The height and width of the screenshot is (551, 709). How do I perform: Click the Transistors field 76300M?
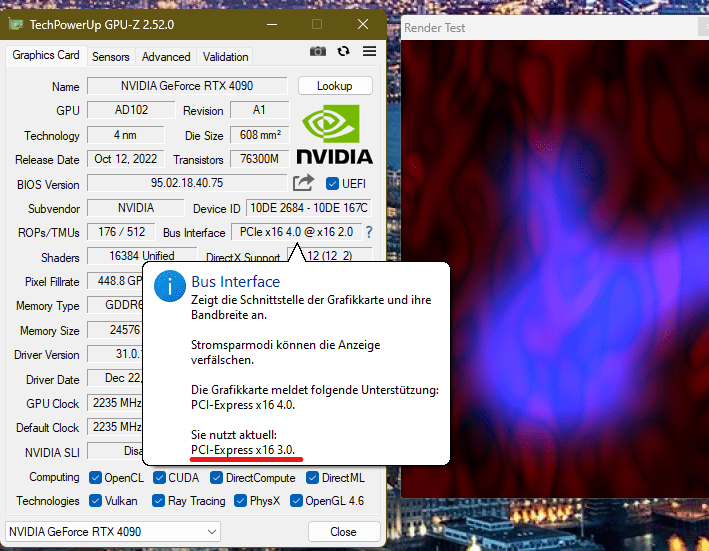tap(260, 159)
